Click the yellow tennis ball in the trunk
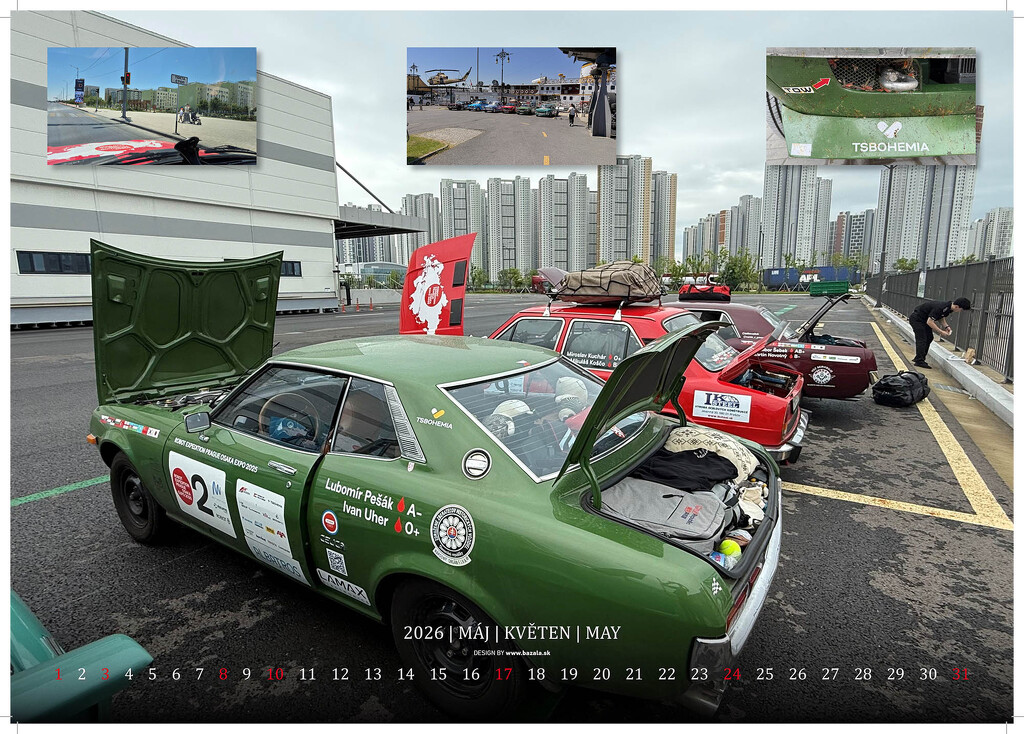This screenshot has width=1024, height=734. coord(730,547)
